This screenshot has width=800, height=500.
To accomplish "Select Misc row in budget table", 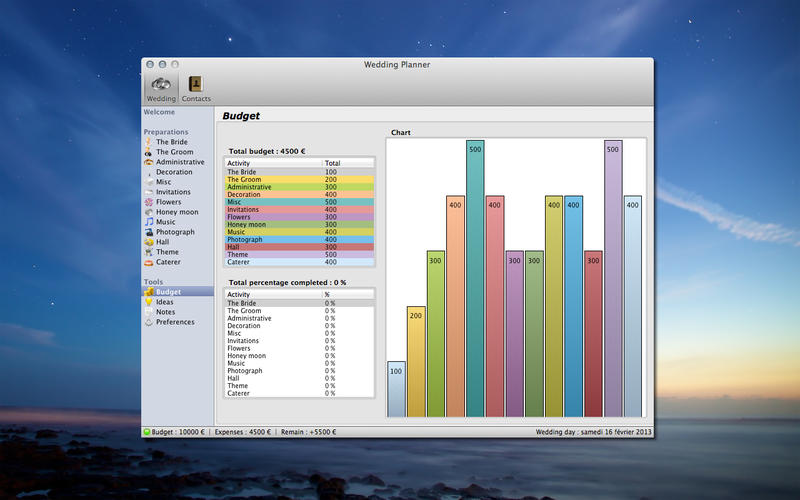I will (299, 202).
